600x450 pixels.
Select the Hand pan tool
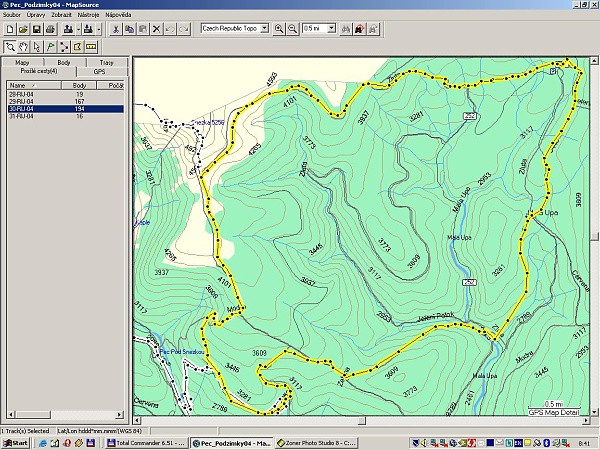point(23,47)
